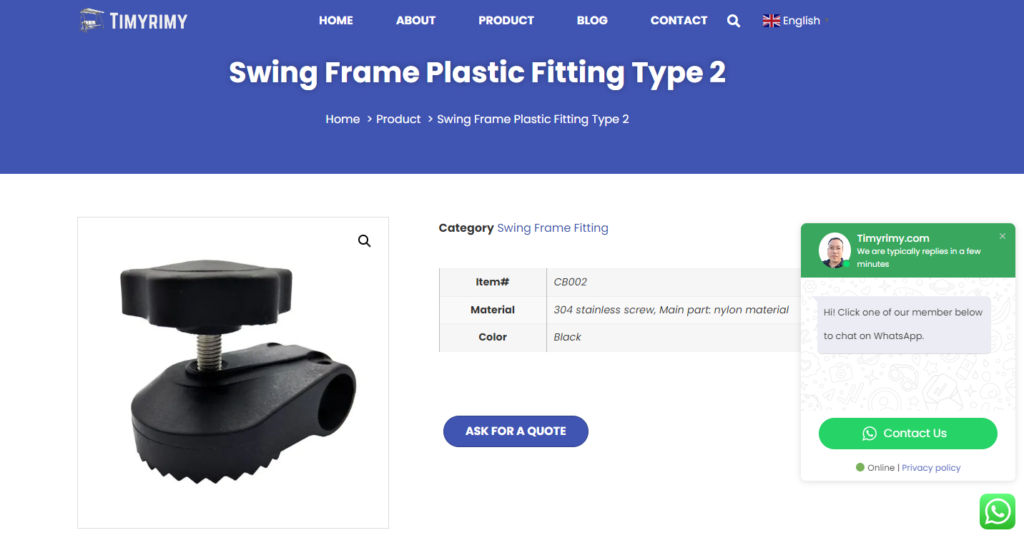Navigate to the CONTACT page
1024x538 pixels.
pyautogui.click(x=679, y=20)
